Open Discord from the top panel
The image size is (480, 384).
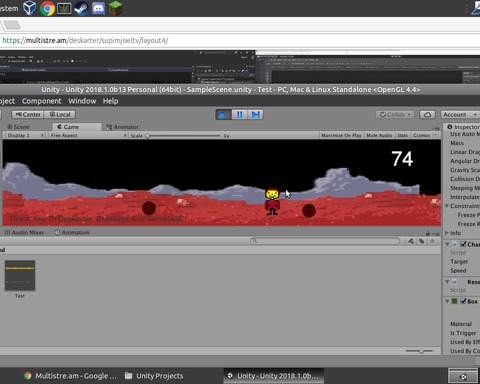click(x=98, y=8)
